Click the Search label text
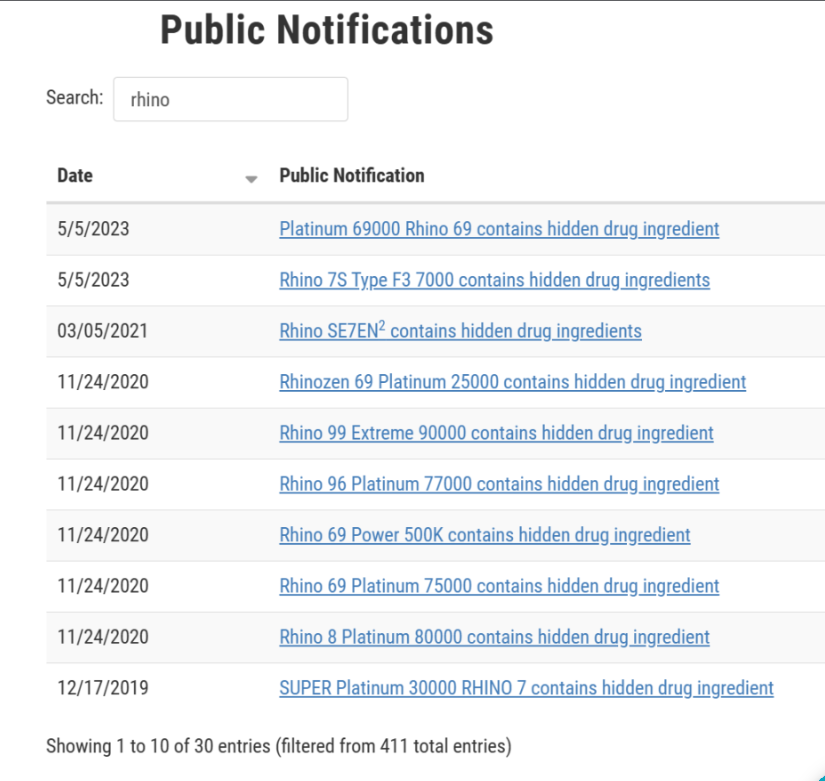The image size is (825, 781). click(x=74, y=98)
